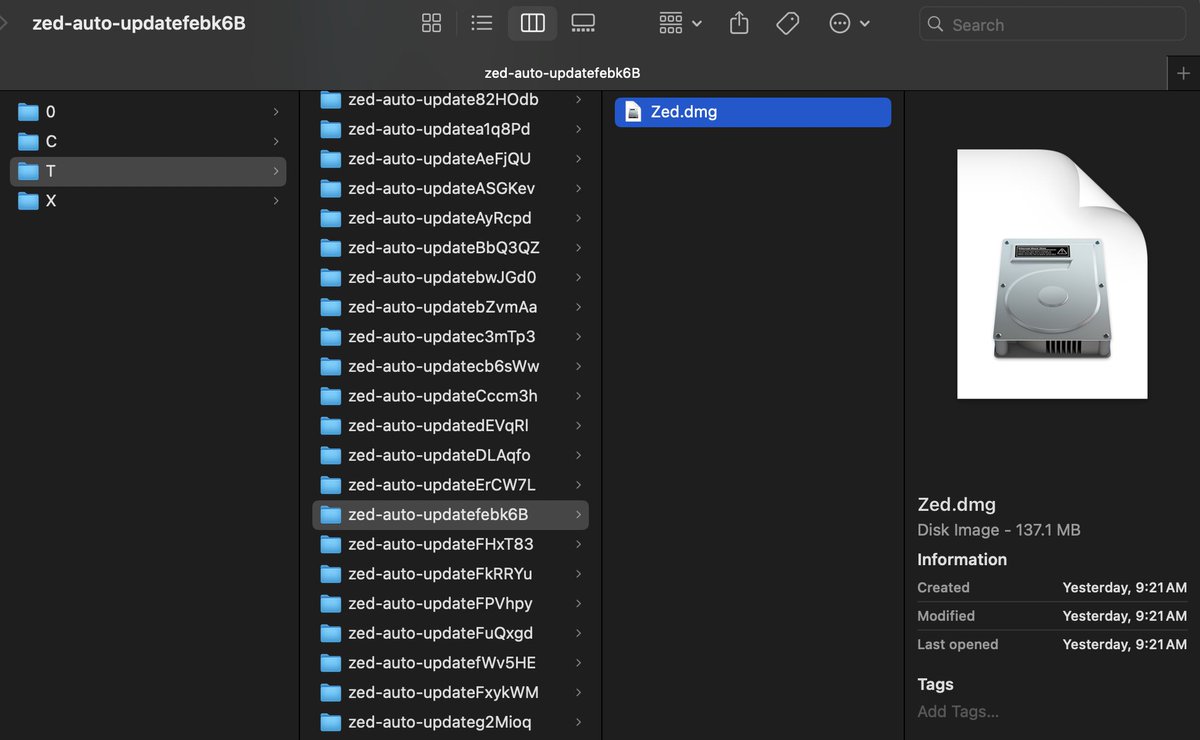
Task: Select folder C in first column
Action: [148, 142]
